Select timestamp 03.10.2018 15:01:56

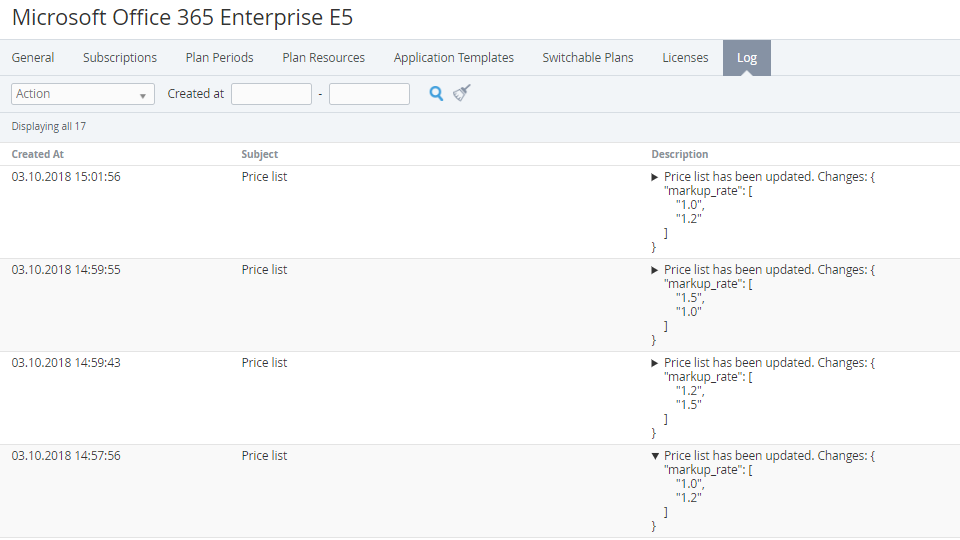[66, 177]
